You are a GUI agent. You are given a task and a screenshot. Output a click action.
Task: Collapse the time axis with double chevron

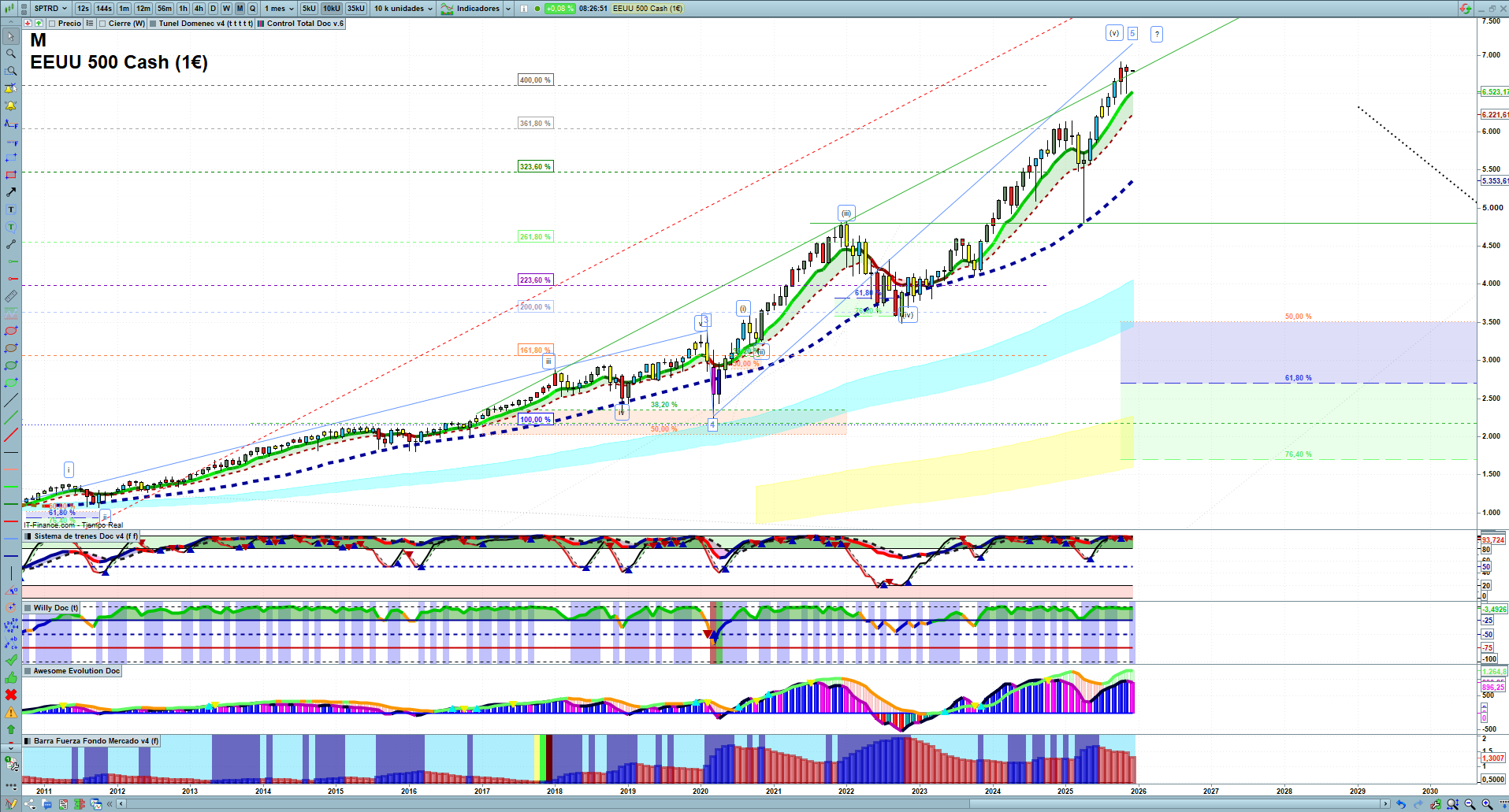(x=110, y=804)
